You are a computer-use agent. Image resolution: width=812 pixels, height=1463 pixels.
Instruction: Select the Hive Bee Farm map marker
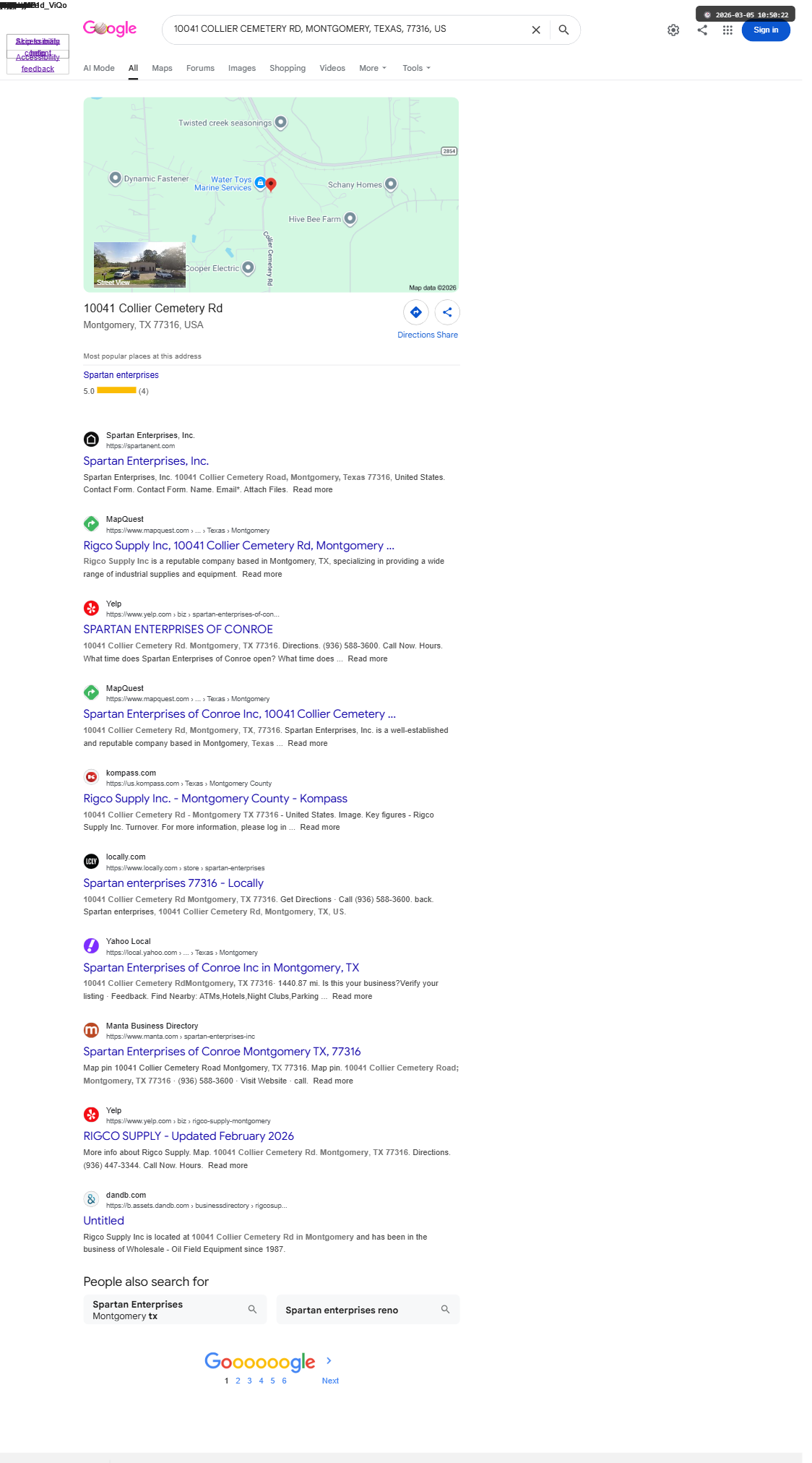coord(350,218)
